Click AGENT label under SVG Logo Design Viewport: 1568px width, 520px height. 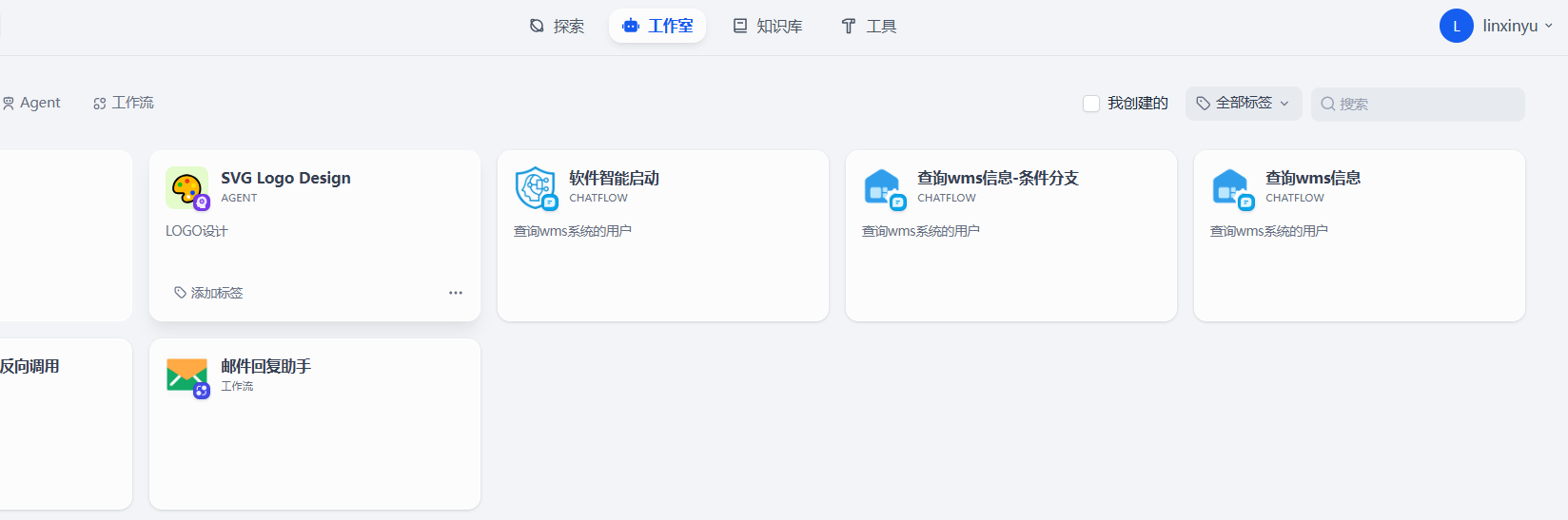click(x=239, y=198)
